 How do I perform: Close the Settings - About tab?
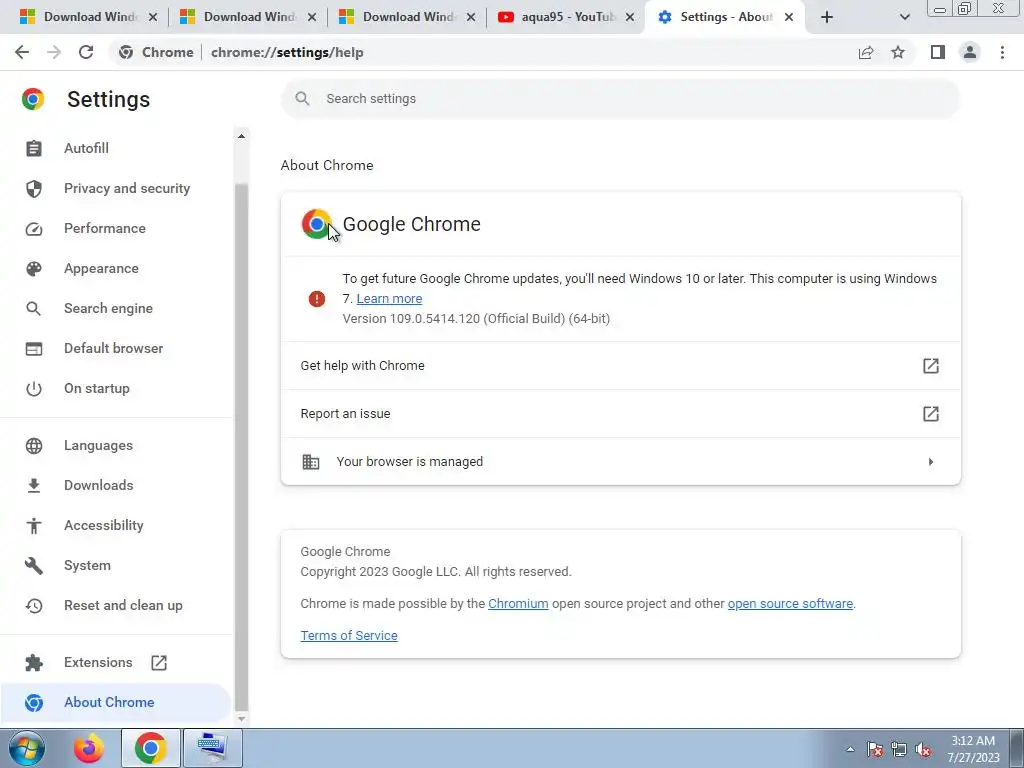tap(789, 17)
